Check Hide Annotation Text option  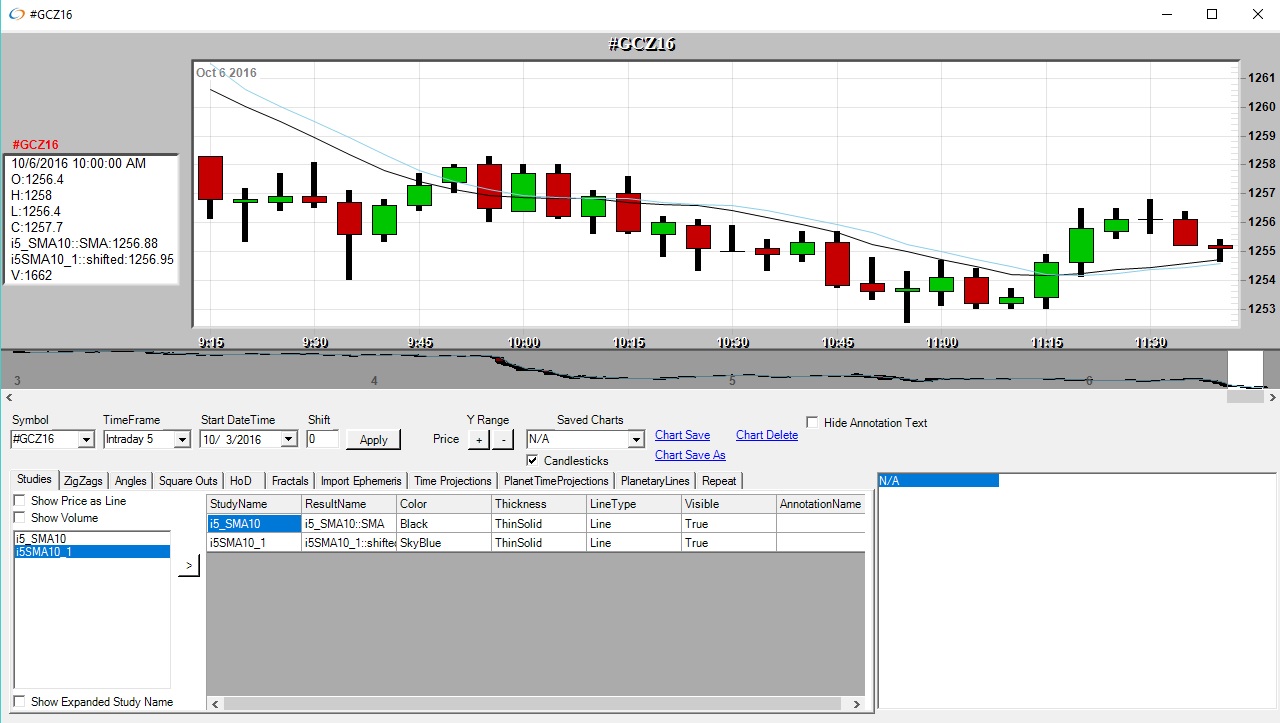coord(813,423)
